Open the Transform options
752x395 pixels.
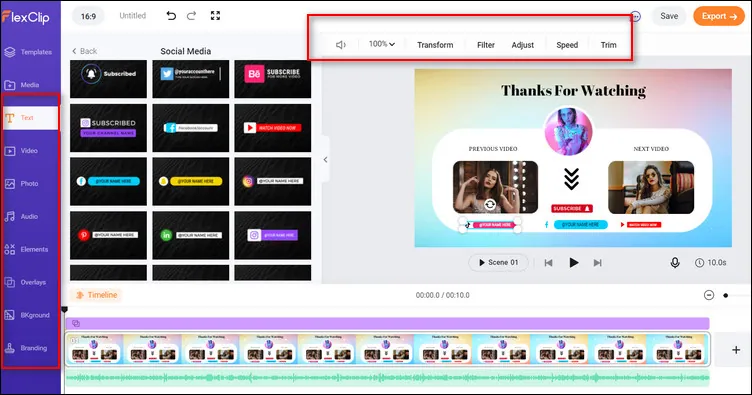[x=435, y=45]
